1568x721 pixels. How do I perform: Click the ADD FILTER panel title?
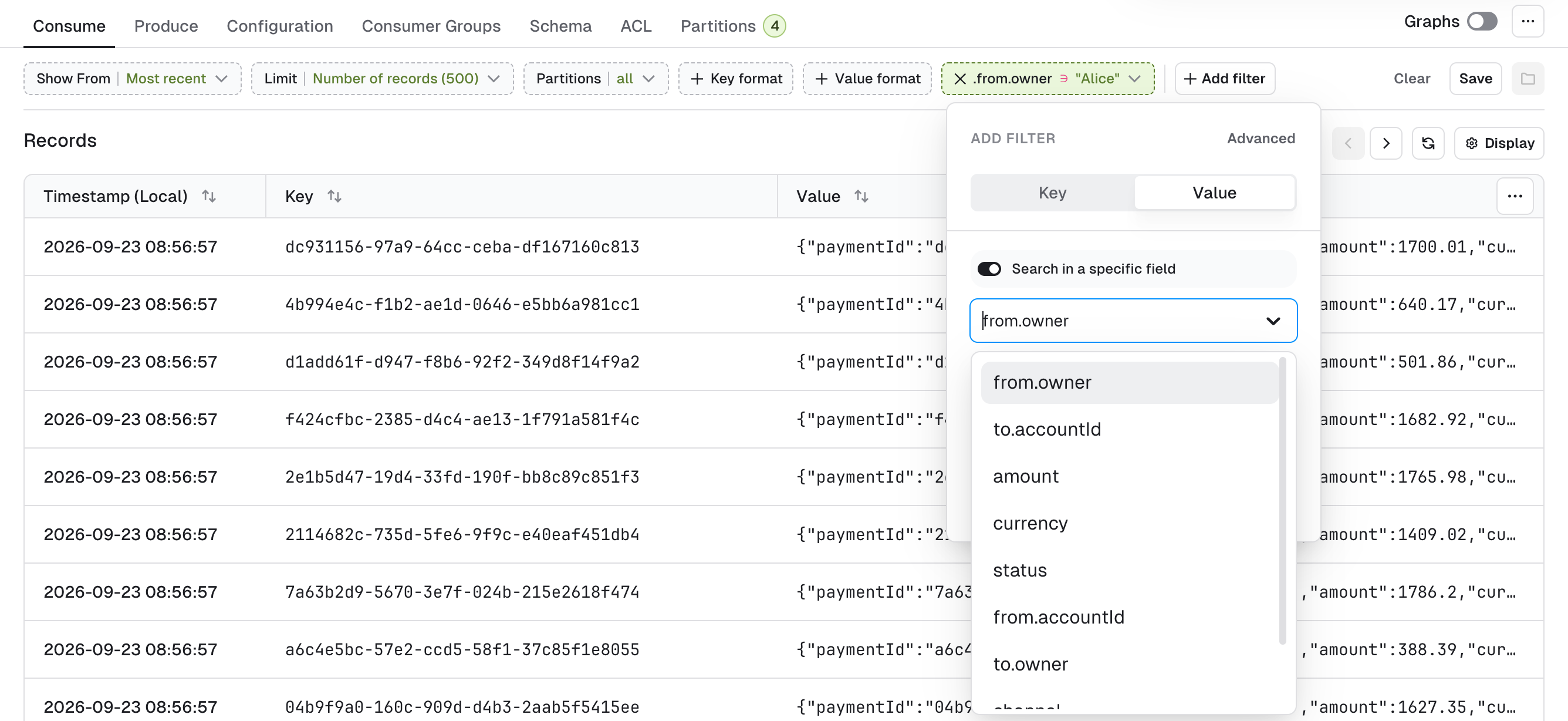pos(1013,138)
